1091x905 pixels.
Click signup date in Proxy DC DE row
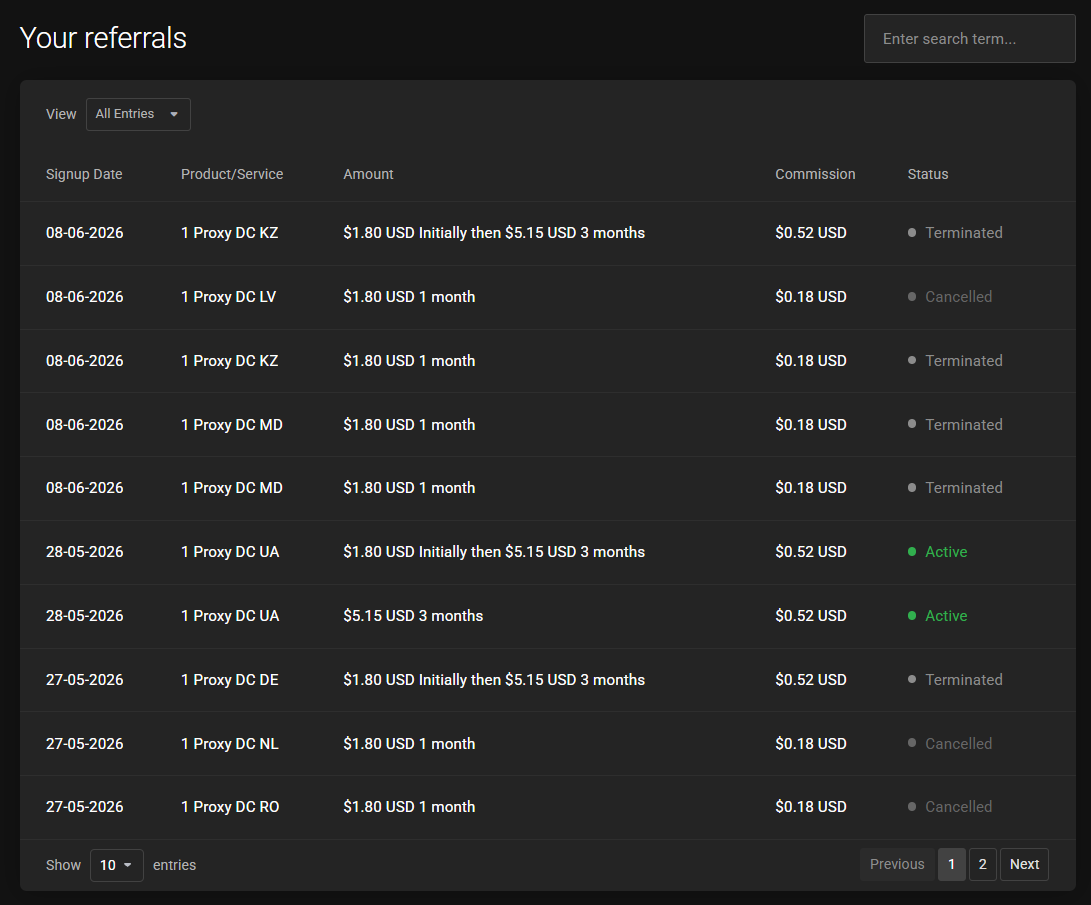[84, 680]
